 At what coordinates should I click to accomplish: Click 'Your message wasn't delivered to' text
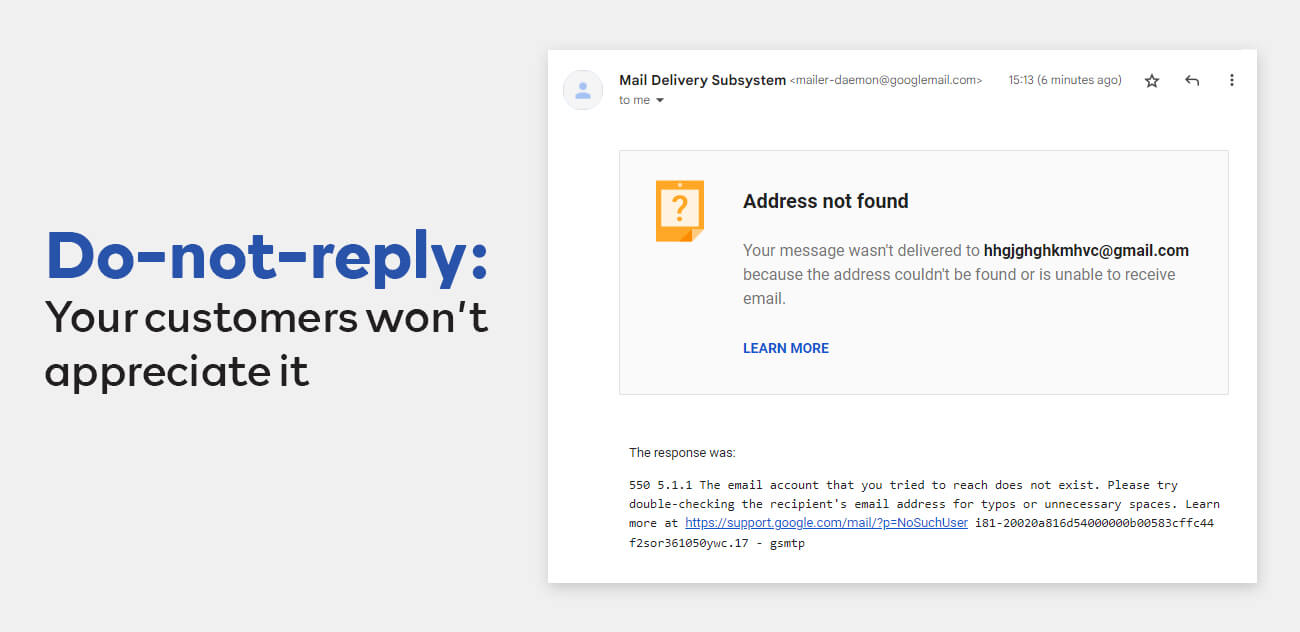[861, 250]
